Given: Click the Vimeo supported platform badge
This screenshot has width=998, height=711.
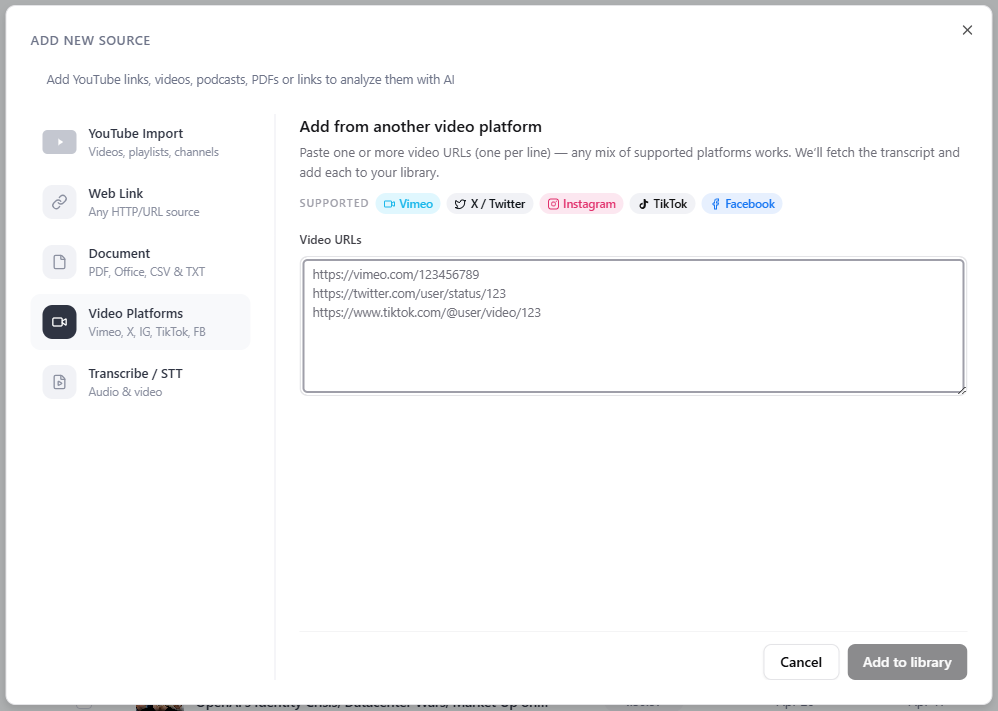Looking at the screenshot, I should [x=408, y=204].
